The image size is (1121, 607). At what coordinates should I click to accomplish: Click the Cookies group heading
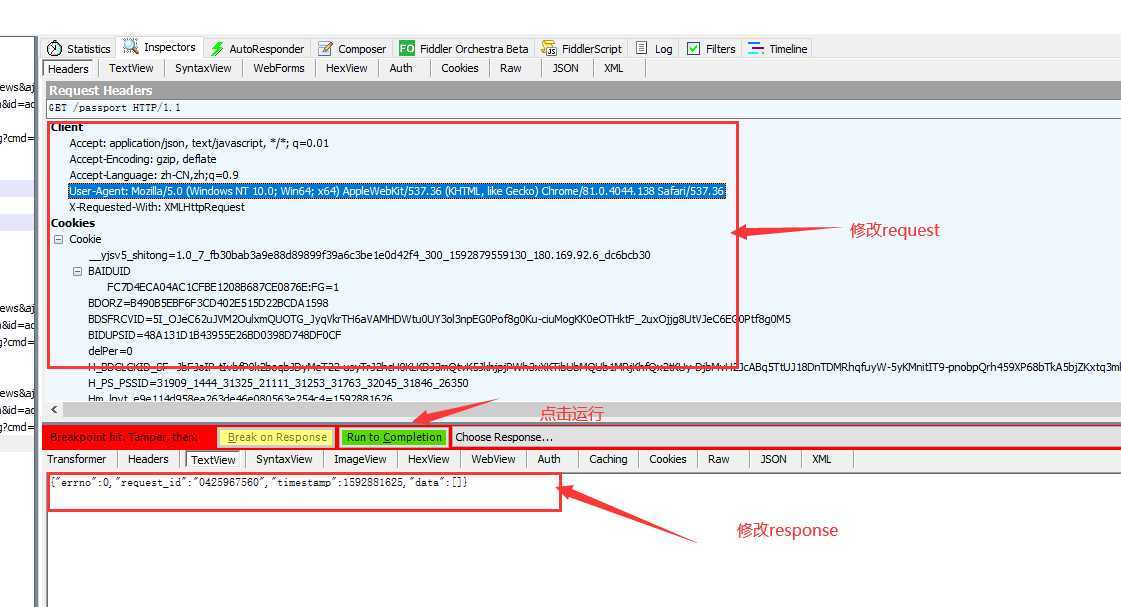tap(73, 223)
